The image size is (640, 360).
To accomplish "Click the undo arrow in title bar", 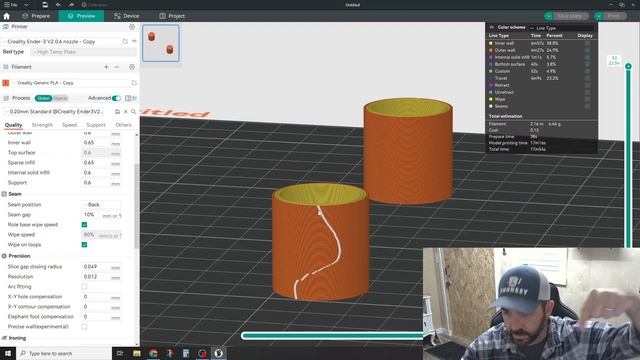I will pyautogui.click(x=58, y=4).
